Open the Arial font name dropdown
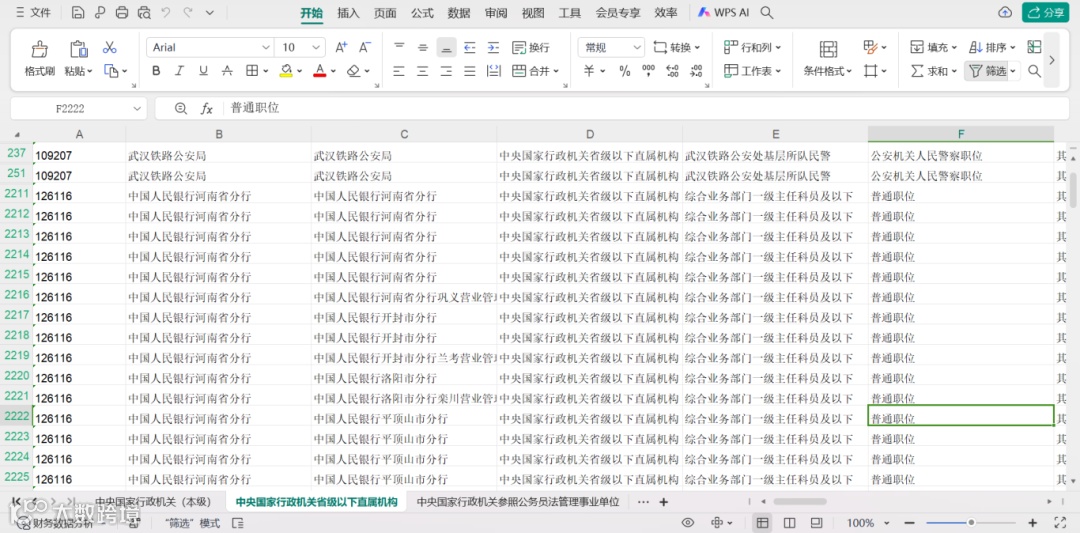1080x533 pixels. pyautogui.click(x=266, y=48)
